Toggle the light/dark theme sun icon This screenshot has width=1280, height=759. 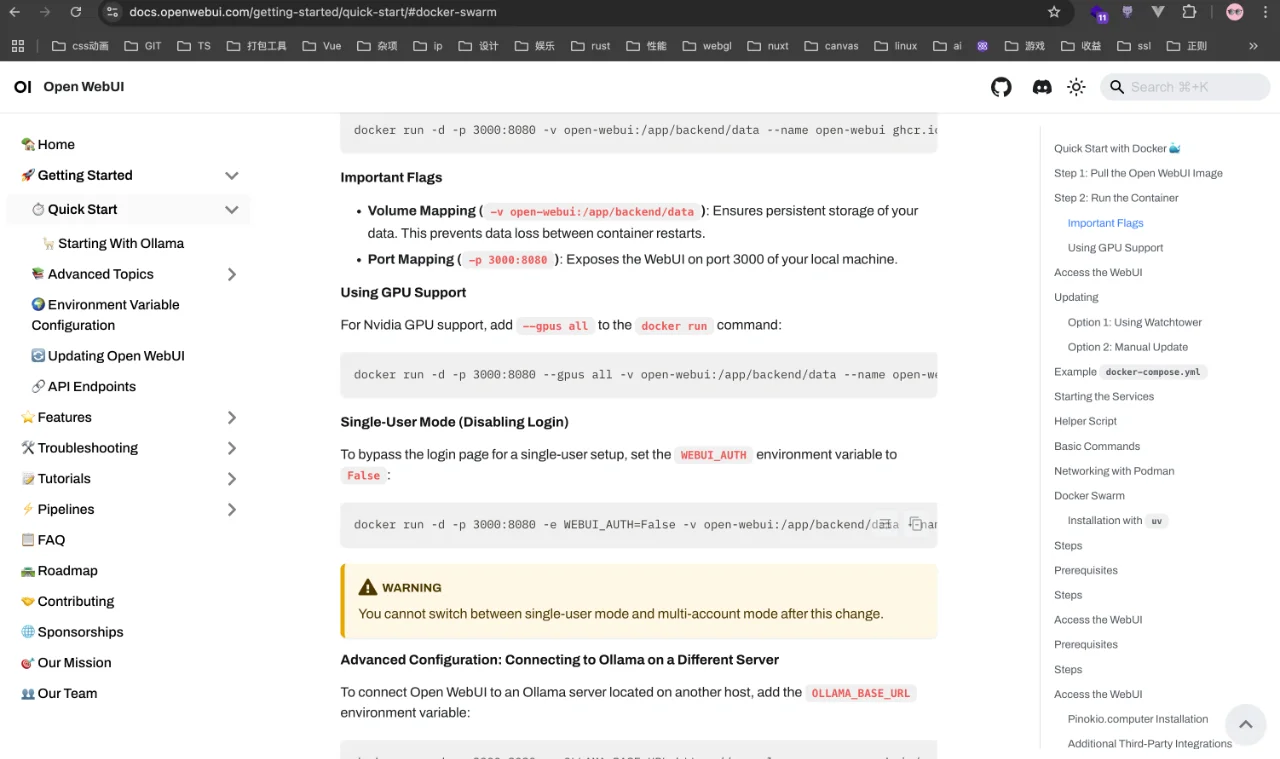click(x=1076, y=87)
